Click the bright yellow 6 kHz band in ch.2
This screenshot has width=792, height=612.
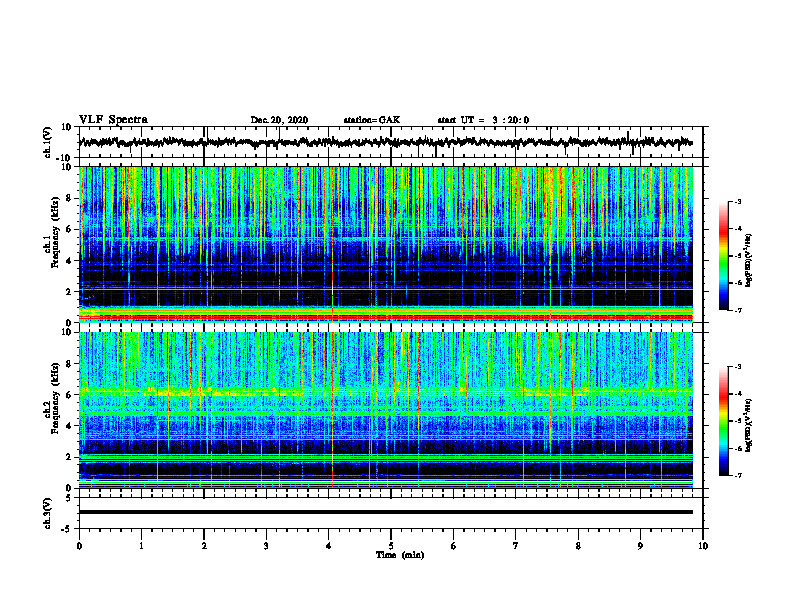(x=386, y=391)
